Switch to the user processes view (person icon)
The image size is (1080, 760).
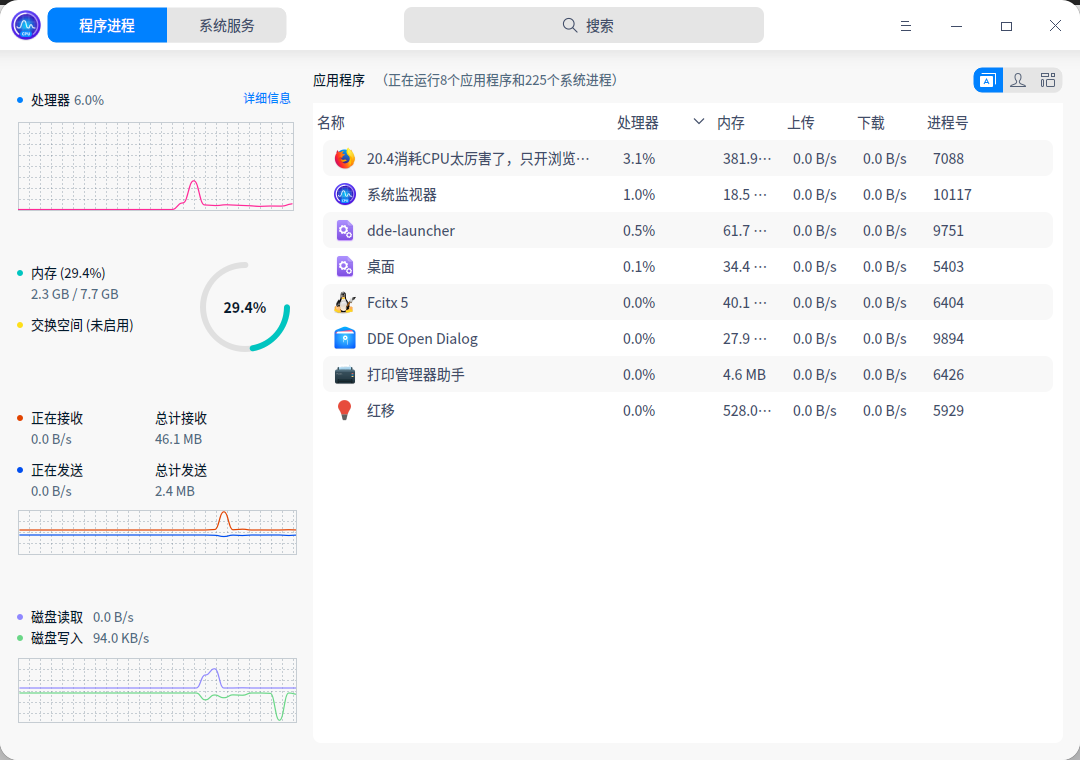(1018, 80)
